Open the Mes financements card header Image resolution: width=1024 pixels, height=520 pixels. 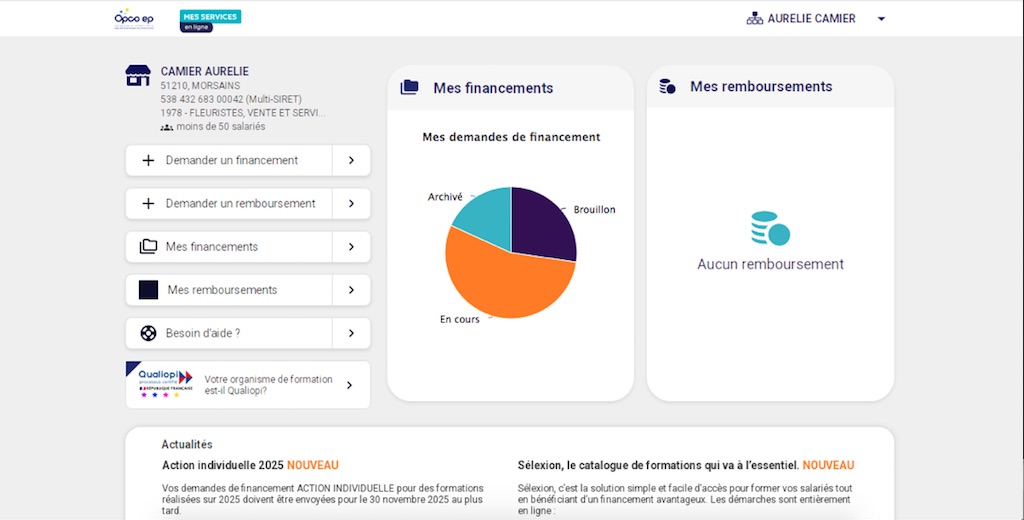[x=493, y=88]
